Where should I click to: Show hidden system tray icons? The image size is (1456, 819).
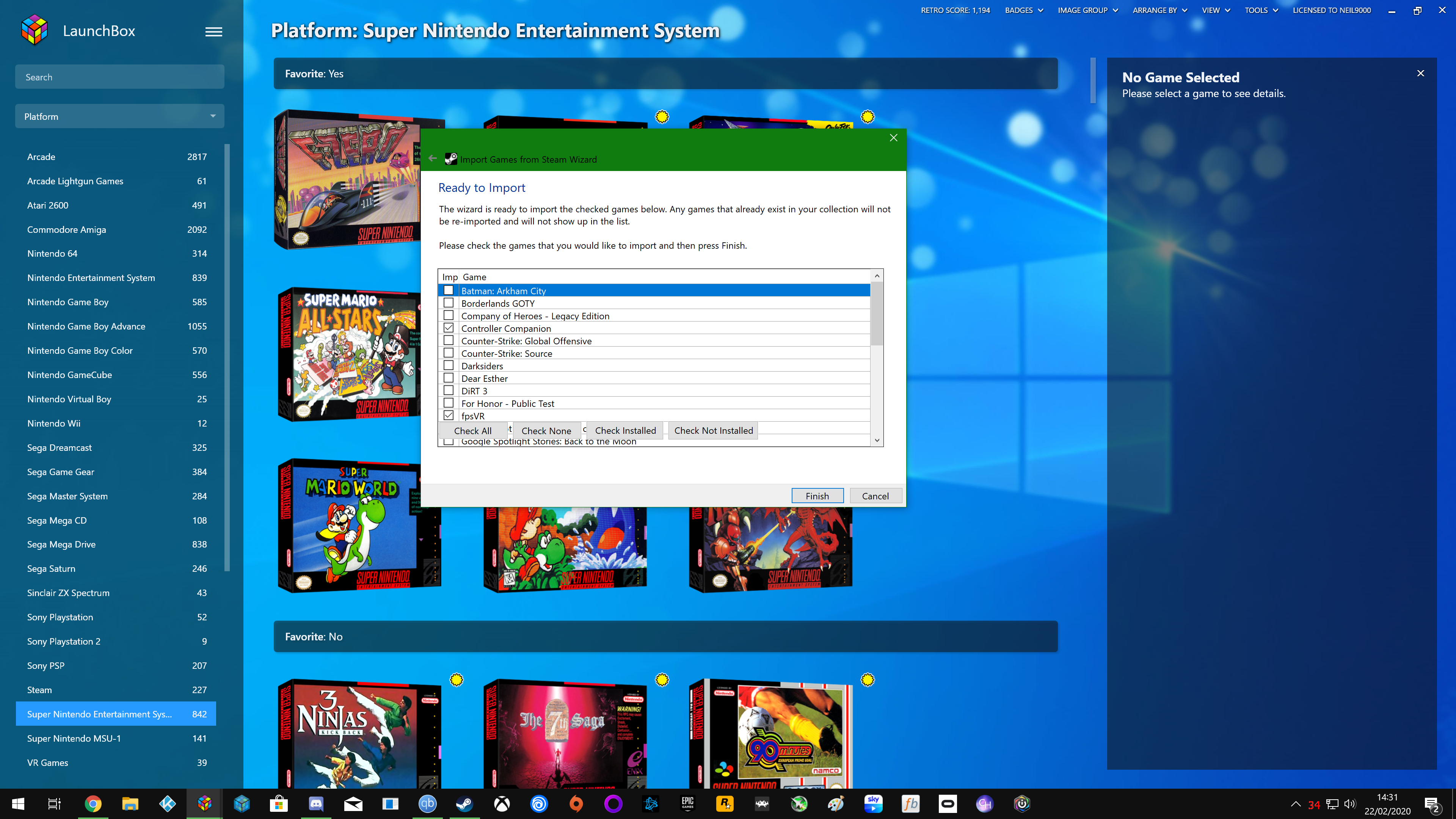click(1296, 804)
